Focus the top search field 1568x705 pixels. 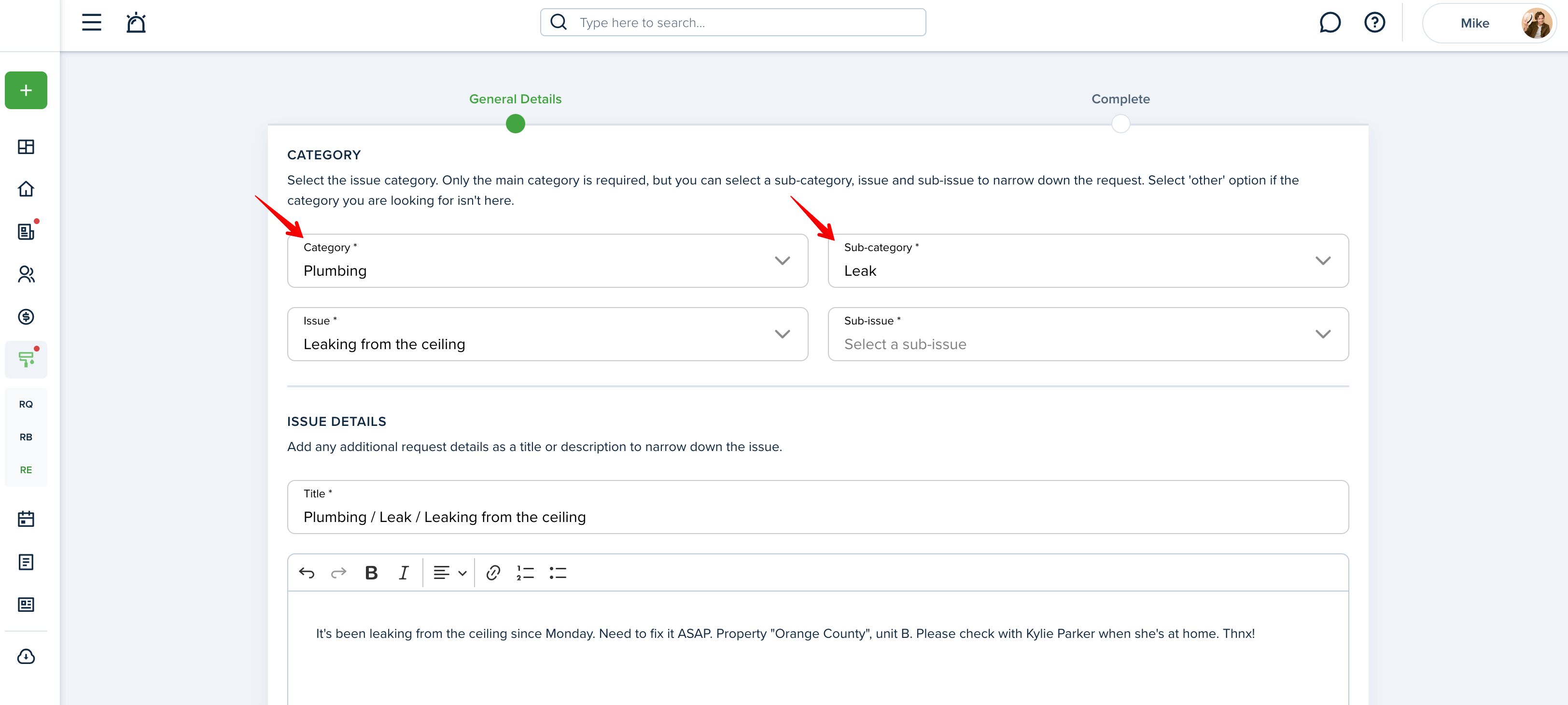coord(732,23)
